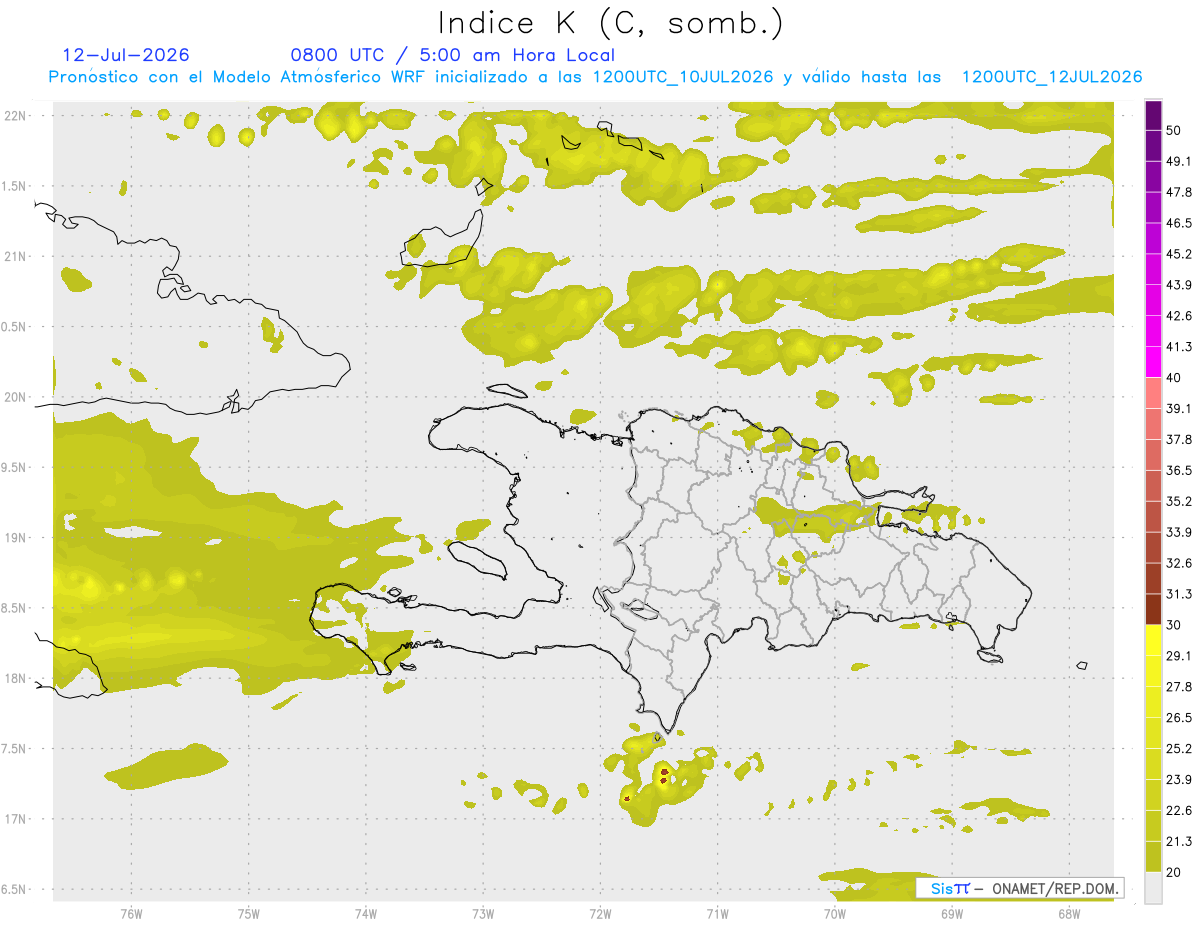The height and width of the screenshot is (927, 1200).
Task: Click the bright yellow swatch between 29.1 and 30
Action: tap(1153, 640)
